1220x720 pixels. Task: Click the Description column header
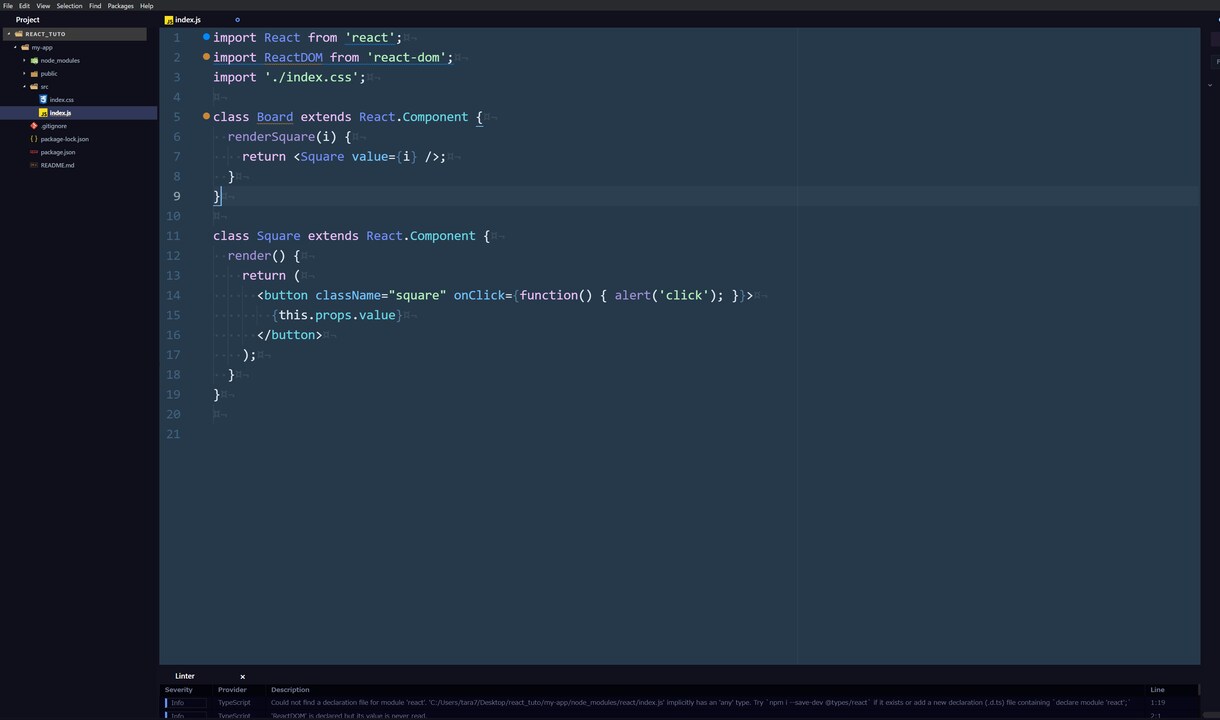click(x=290, y=690)
